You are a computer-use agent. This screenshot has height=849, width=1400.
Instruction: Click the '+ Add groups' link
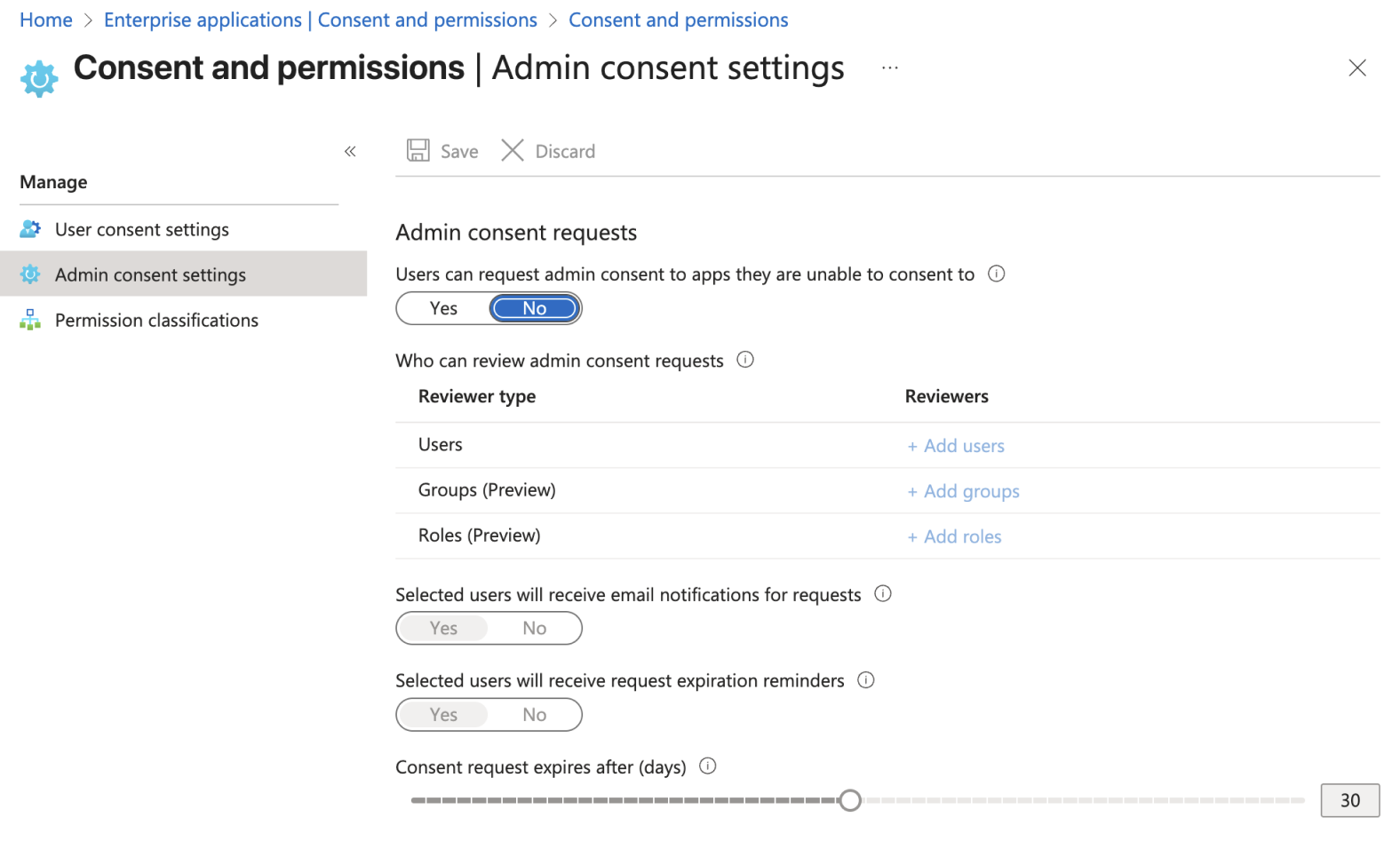[963, 491]
